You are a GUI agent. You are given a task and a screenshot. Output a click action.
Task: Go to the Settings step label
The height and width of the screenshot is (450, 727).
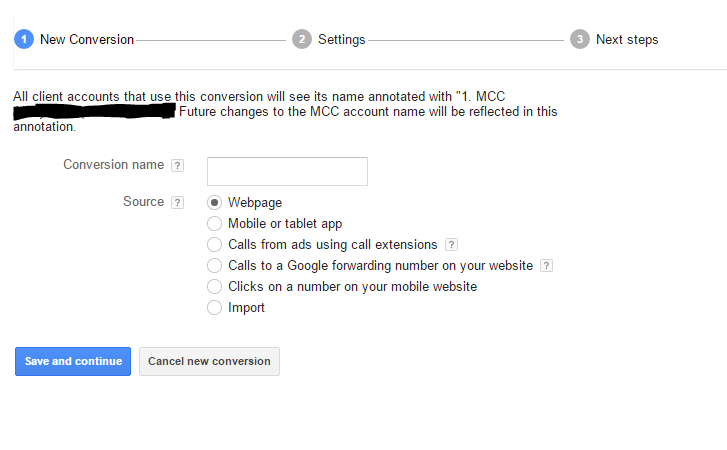(341, 40)
